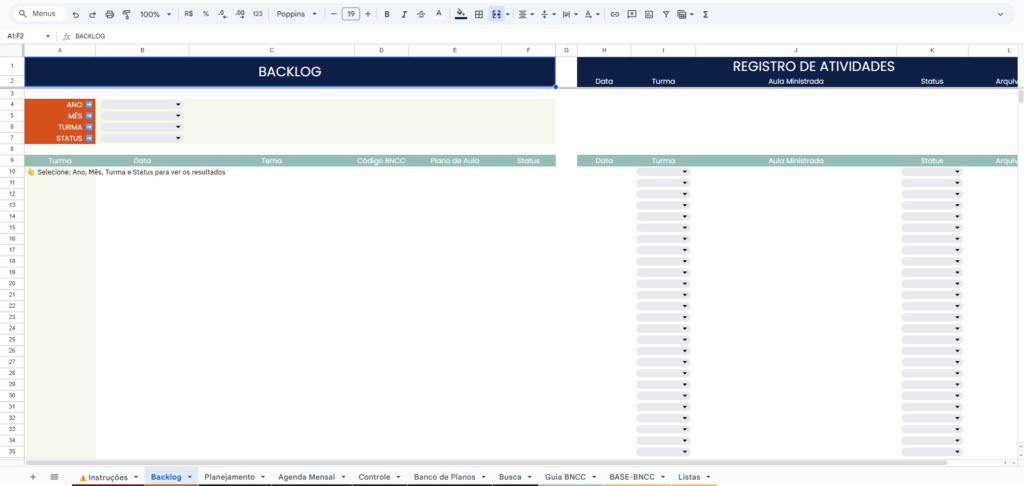Click the print icon

110,15
